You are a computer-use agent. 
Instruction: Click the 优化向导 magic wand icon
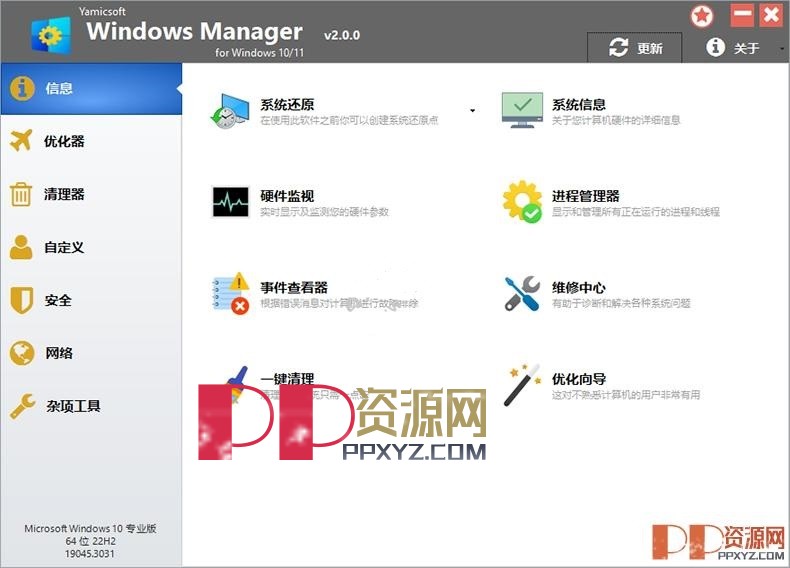click(522, 385)
